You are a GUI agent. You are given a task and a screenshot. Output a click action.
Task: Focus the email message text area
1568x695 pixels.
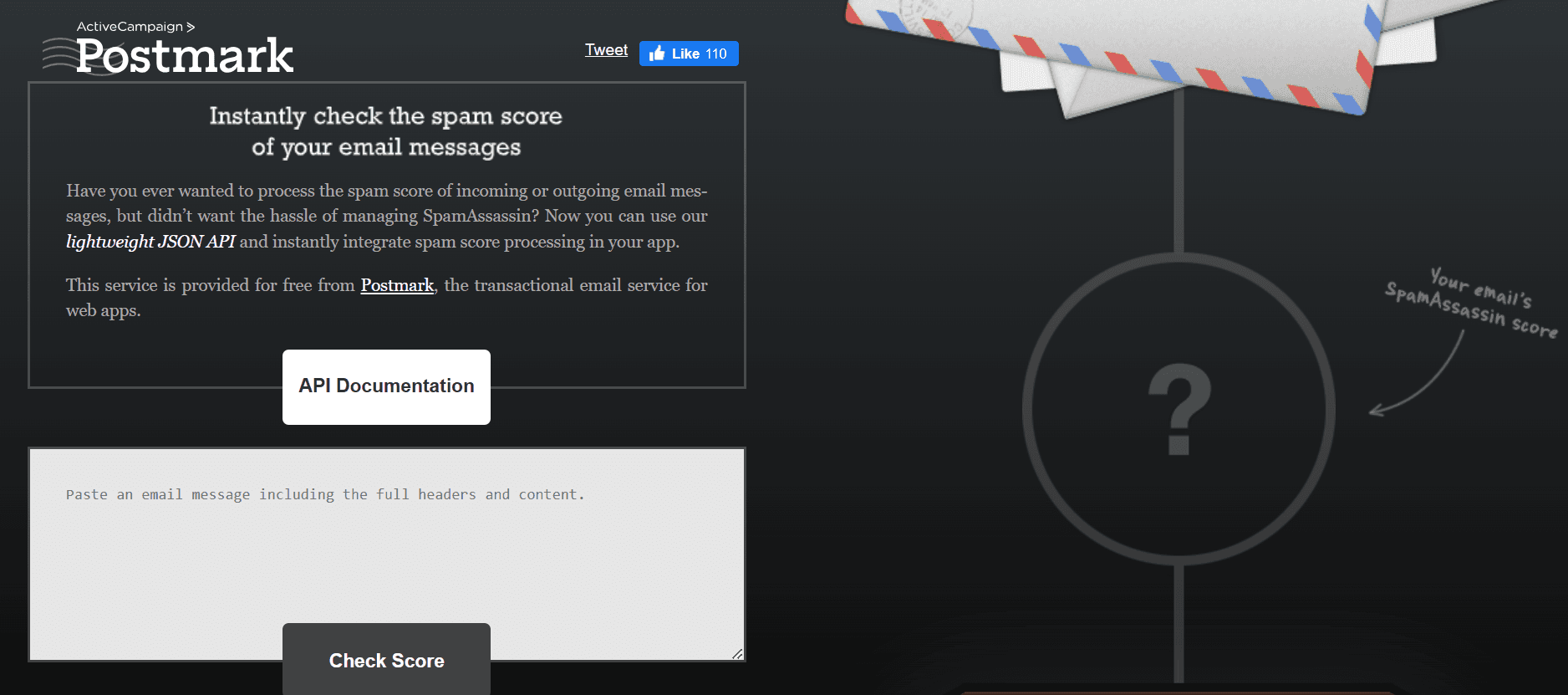[x=387, y=554]
